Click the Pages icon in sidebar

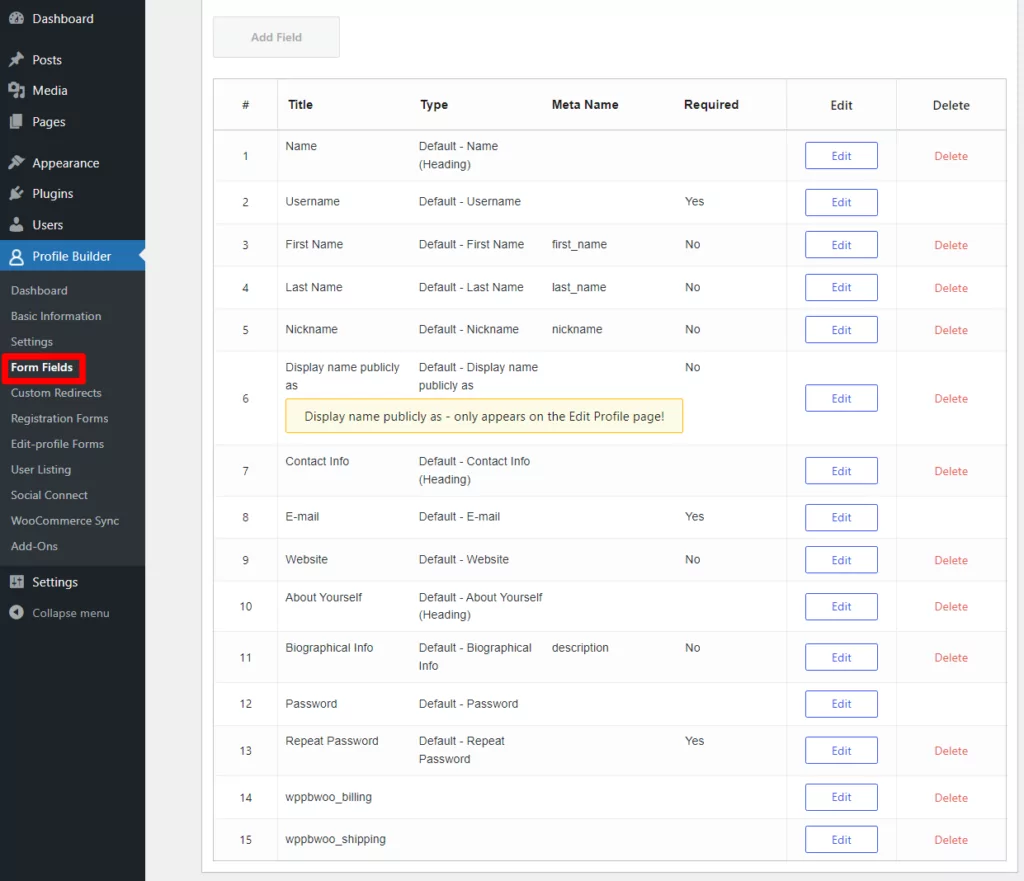(x=16, y=121)
